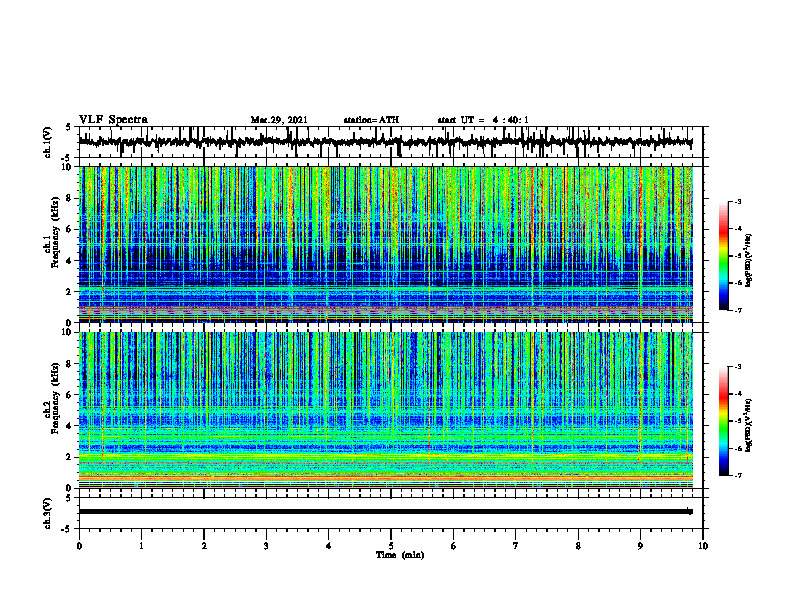The height and width of the screenshot is (612, 792).
Task: Click the thick black ch.3 voltage trace
Action: pos(385,512)
